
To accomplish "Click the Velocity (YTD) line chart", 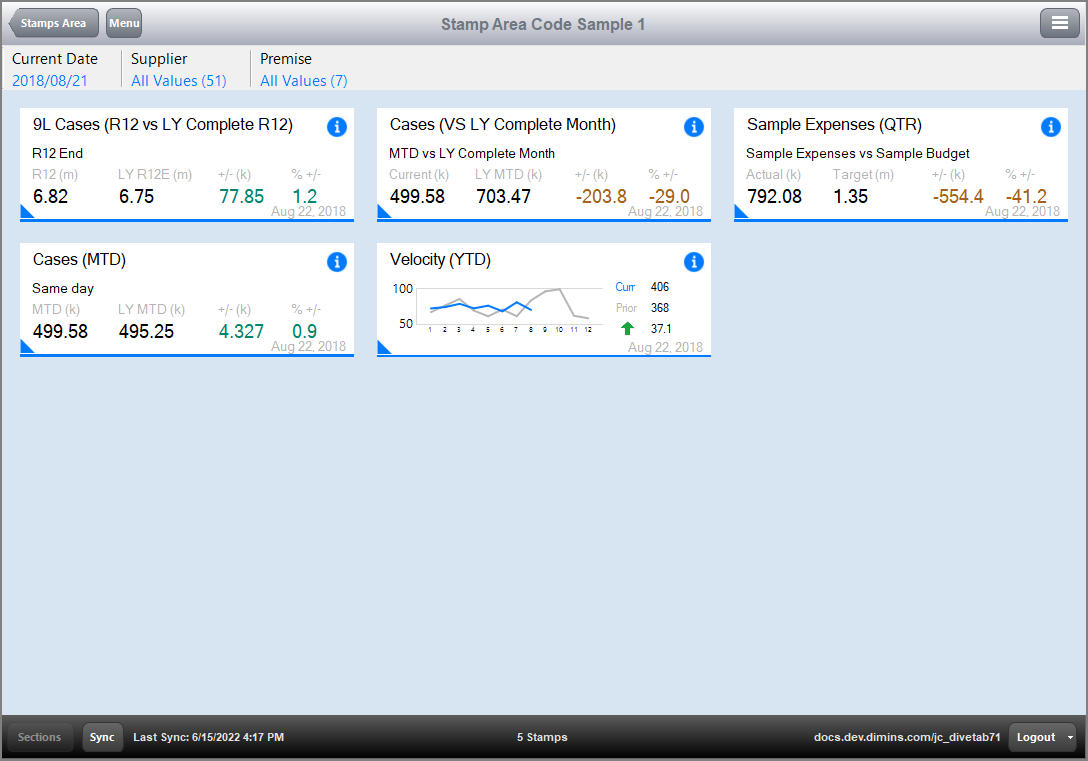I will pos(508,306).
